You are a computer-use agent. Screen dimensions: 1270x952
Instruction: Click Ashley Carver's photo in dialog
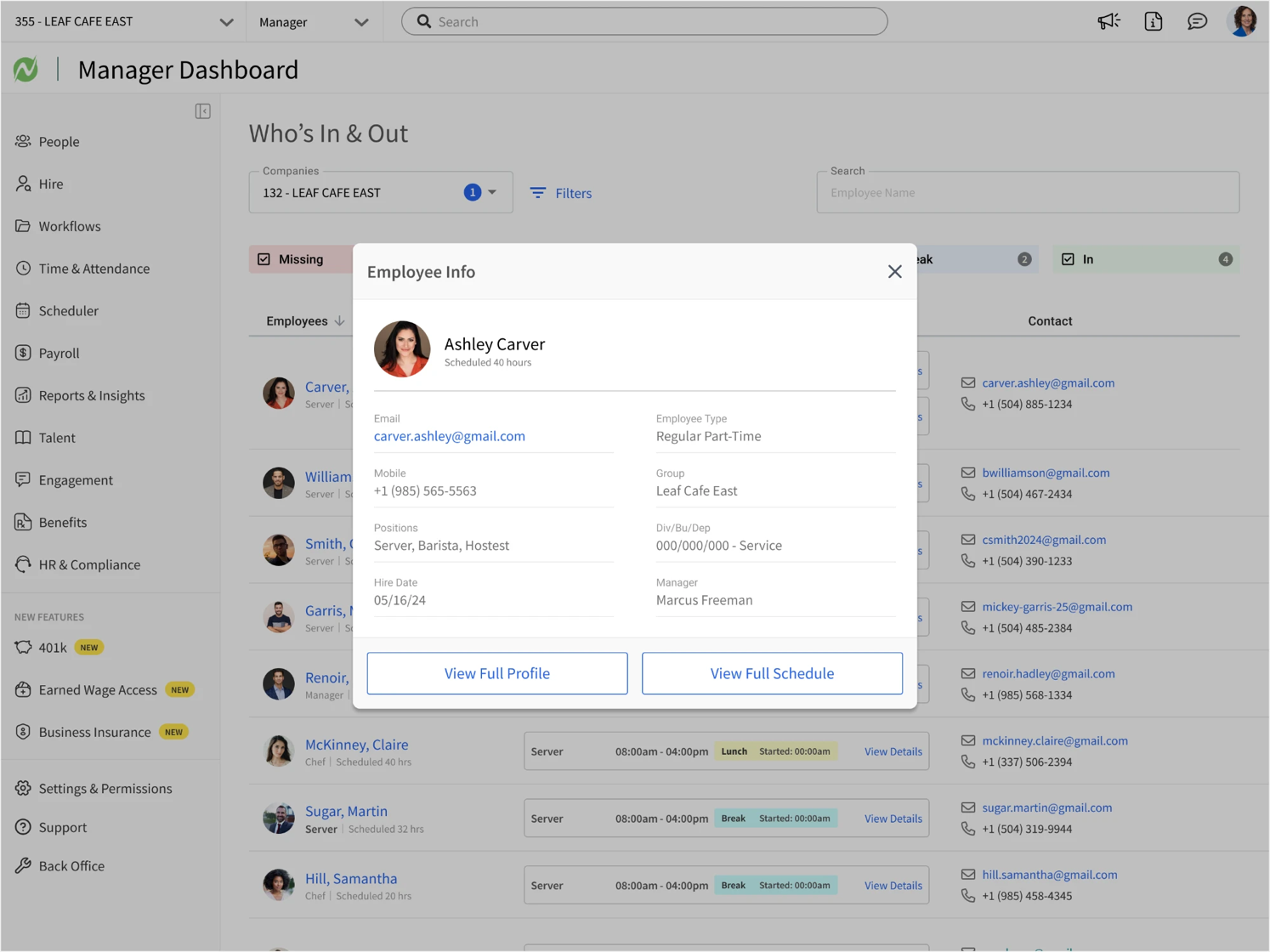coord(402,348)
